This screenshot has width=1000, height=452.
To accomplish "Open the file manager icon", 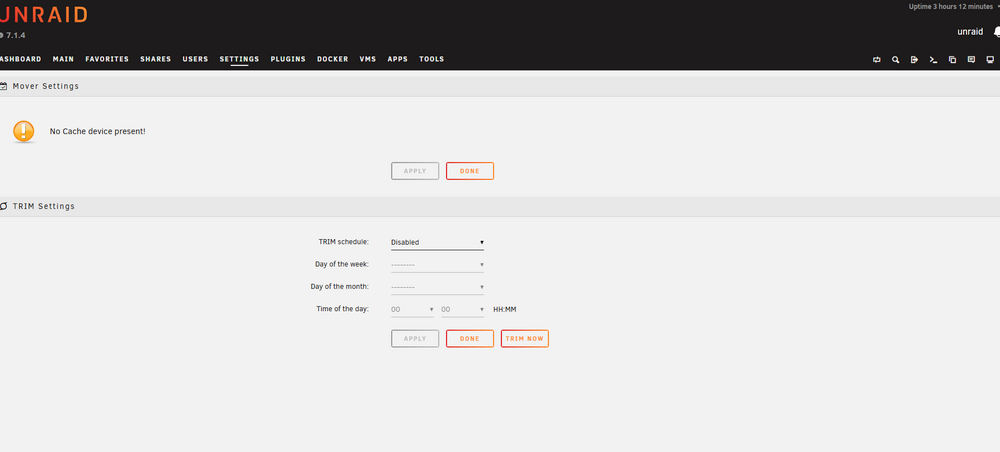I will (952, 59).
